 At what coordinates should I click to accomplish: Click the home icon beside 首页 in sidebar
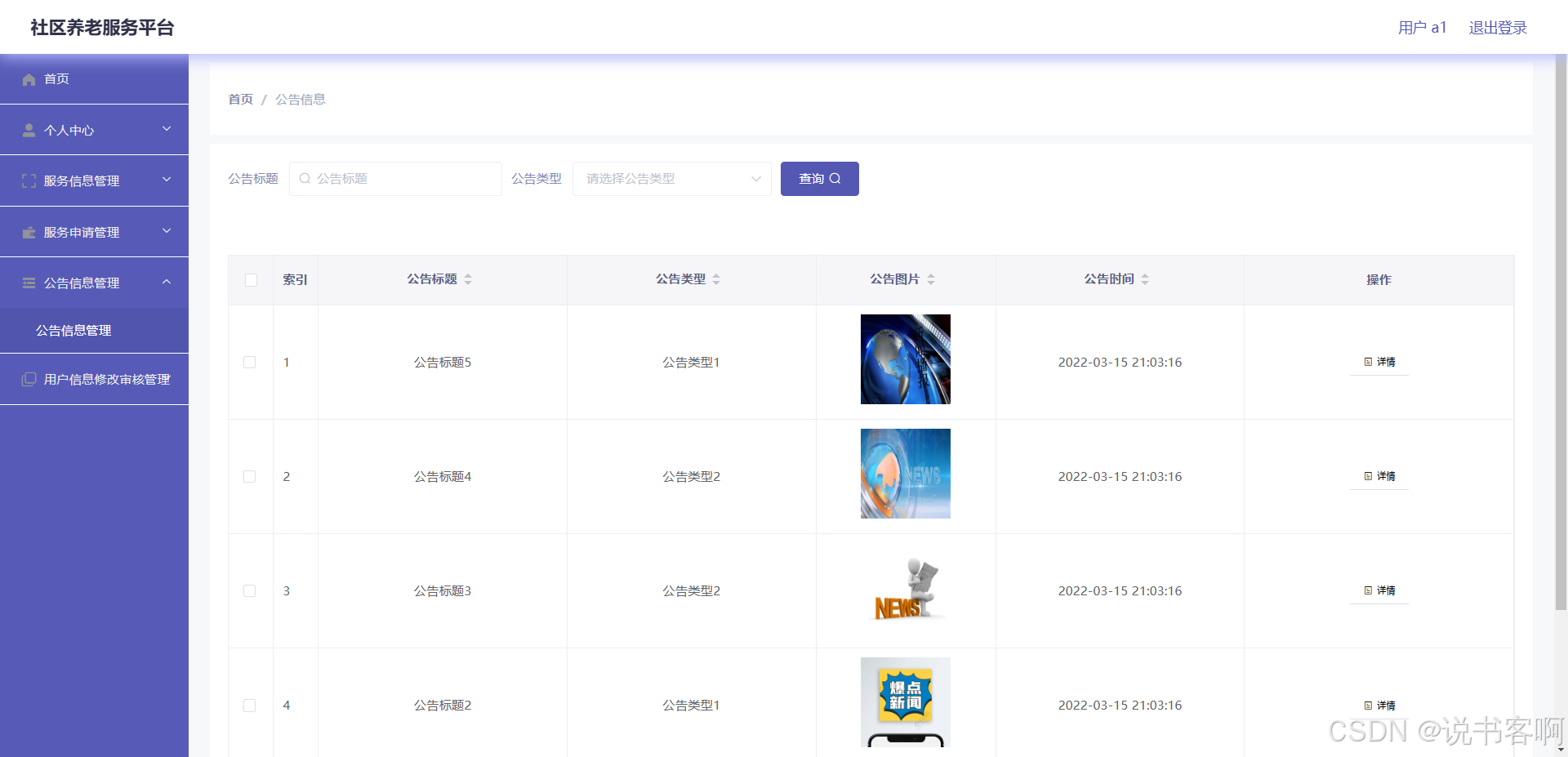click(x=30, y=78)
